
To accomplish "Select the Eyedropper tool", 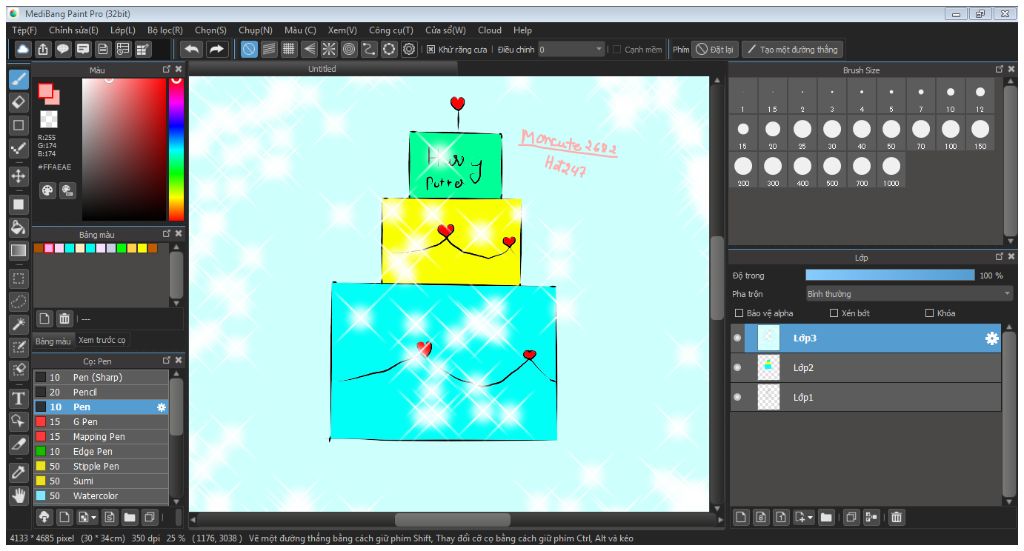I will (18, 473).
